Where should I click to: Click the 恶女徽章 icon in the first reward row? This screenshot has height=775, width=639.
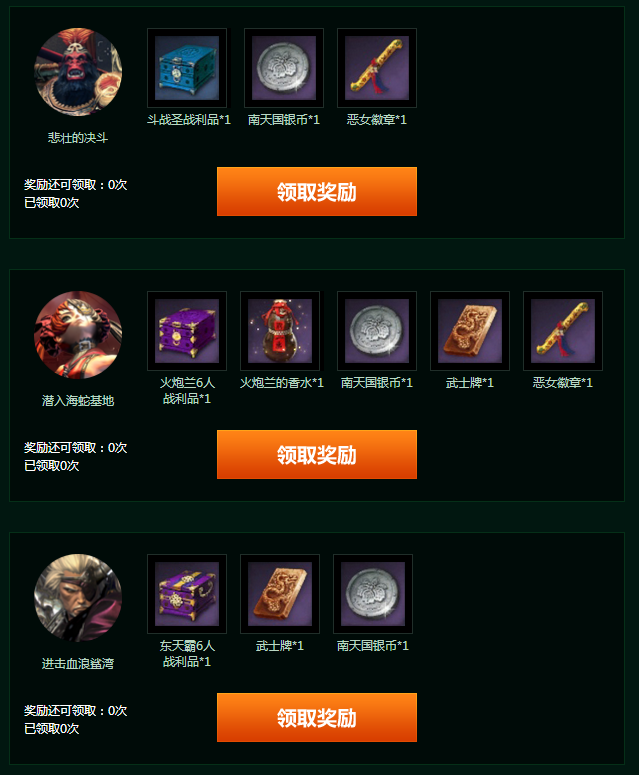[377, 68]
